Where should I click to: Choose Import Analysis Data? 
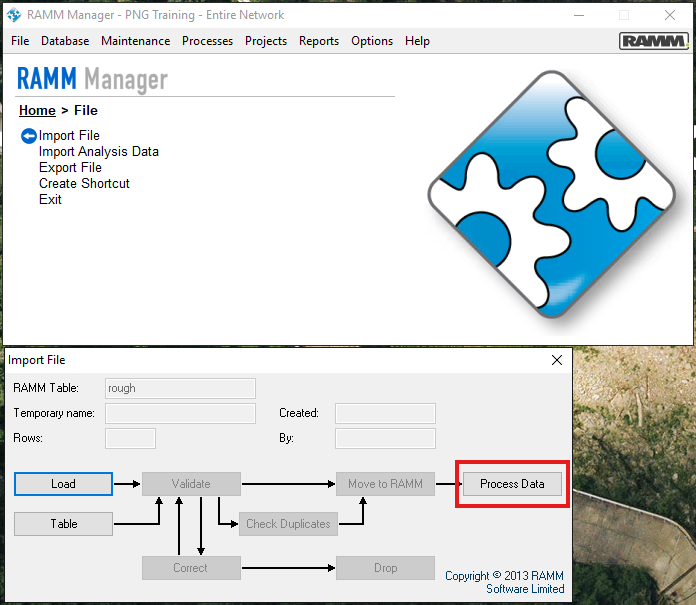point(99,151)
